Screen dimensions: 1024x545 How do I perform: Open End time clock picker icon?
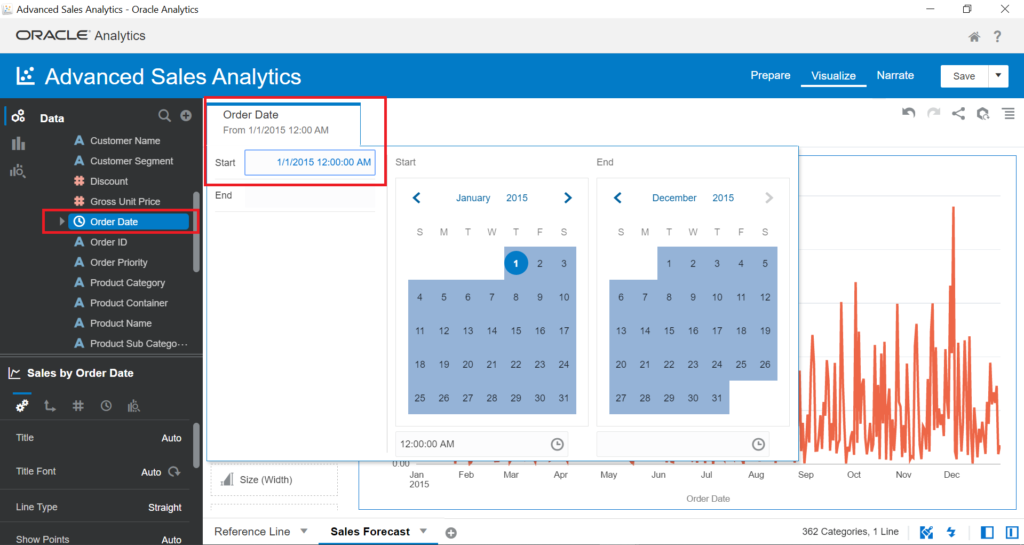point(758,444)
